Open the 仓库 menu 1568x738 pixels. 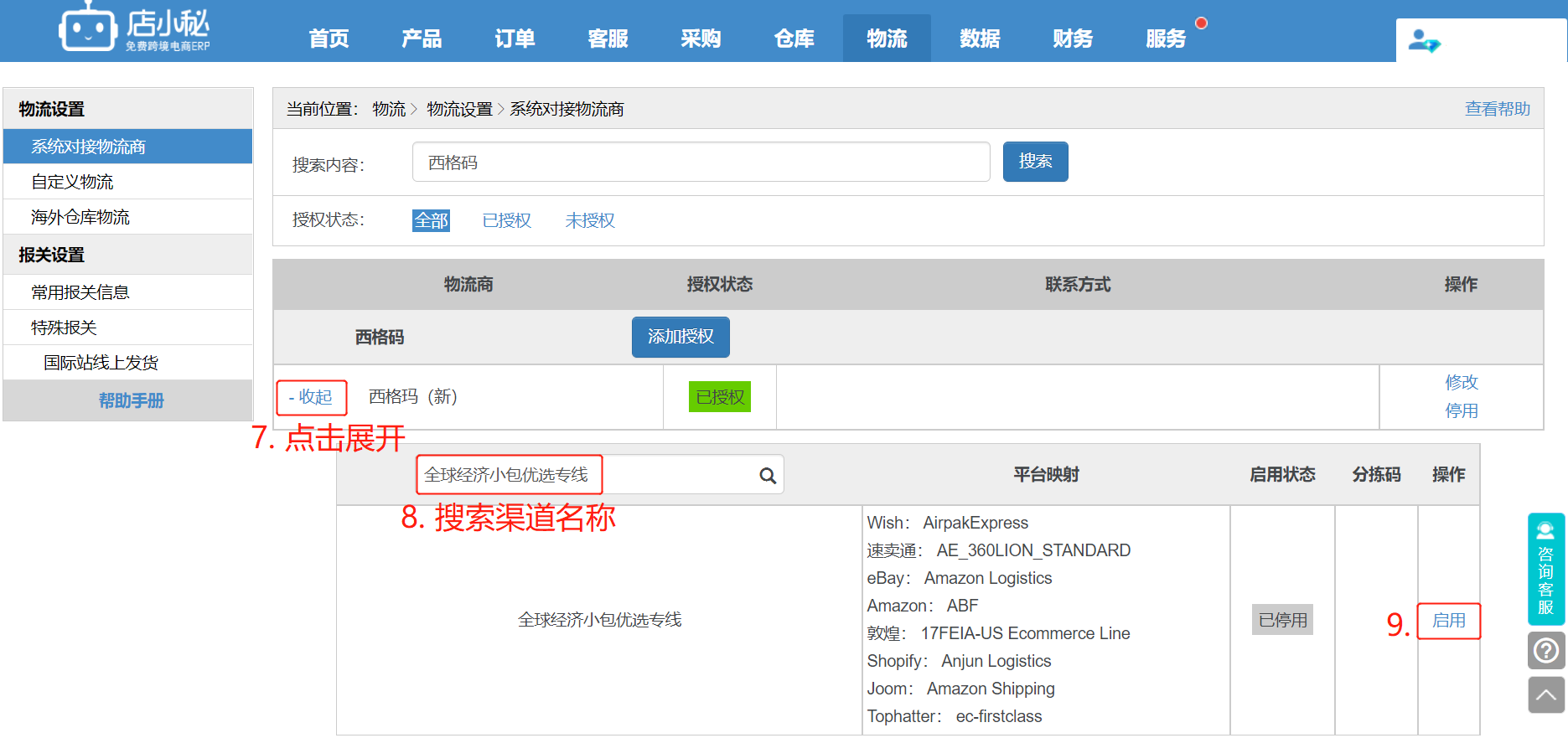pos(794,39)
